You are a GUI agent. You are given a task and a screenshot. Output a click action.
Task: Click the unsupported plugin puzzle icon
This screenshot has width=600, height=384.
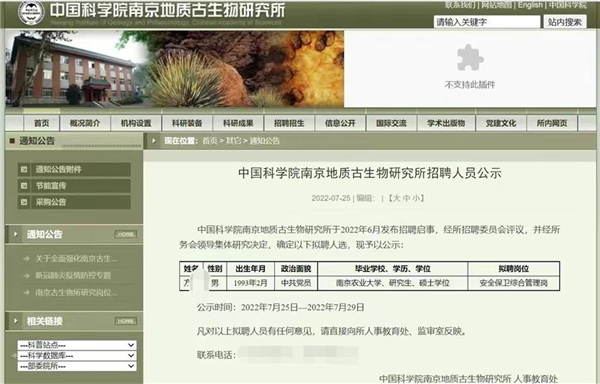pos(470,57)
